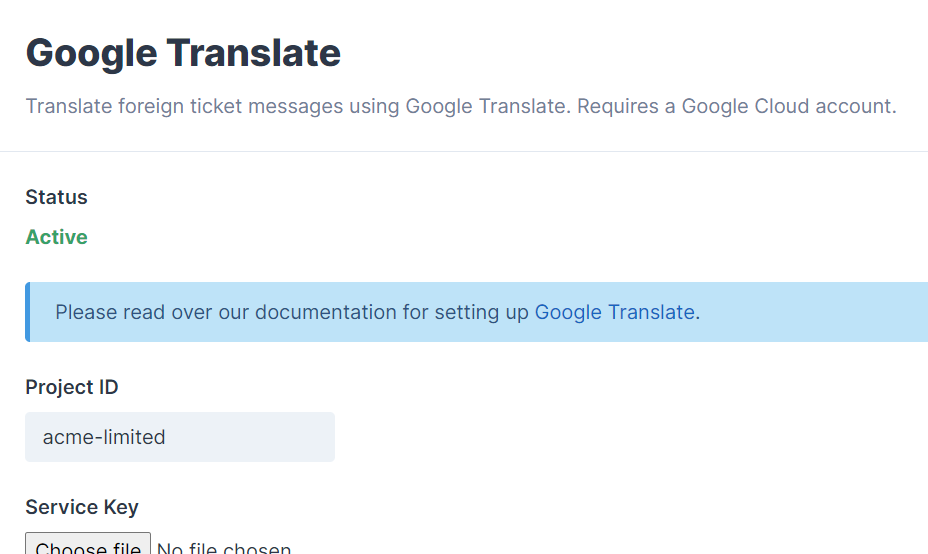Click the 'No file chosen' text
This screenshot has height=554, width=928.
[224, 547]
